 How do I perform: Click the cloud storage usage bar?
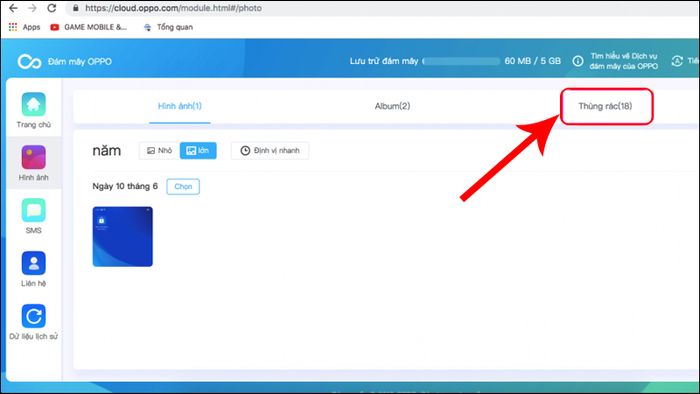pyautogui.click(x=461, y=61)
